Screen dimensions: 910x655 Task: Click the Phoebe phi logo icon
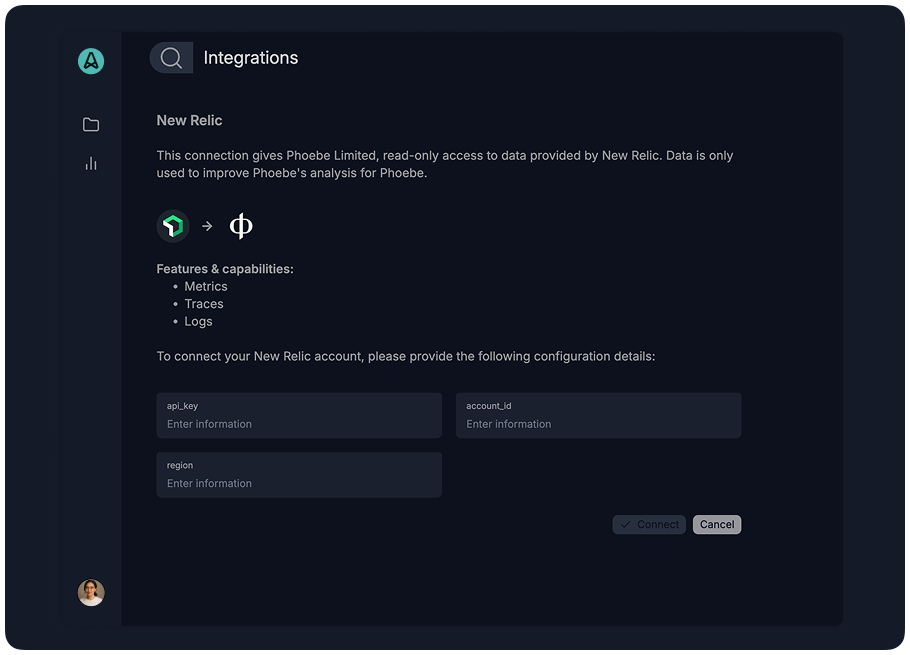coord(241,226)
